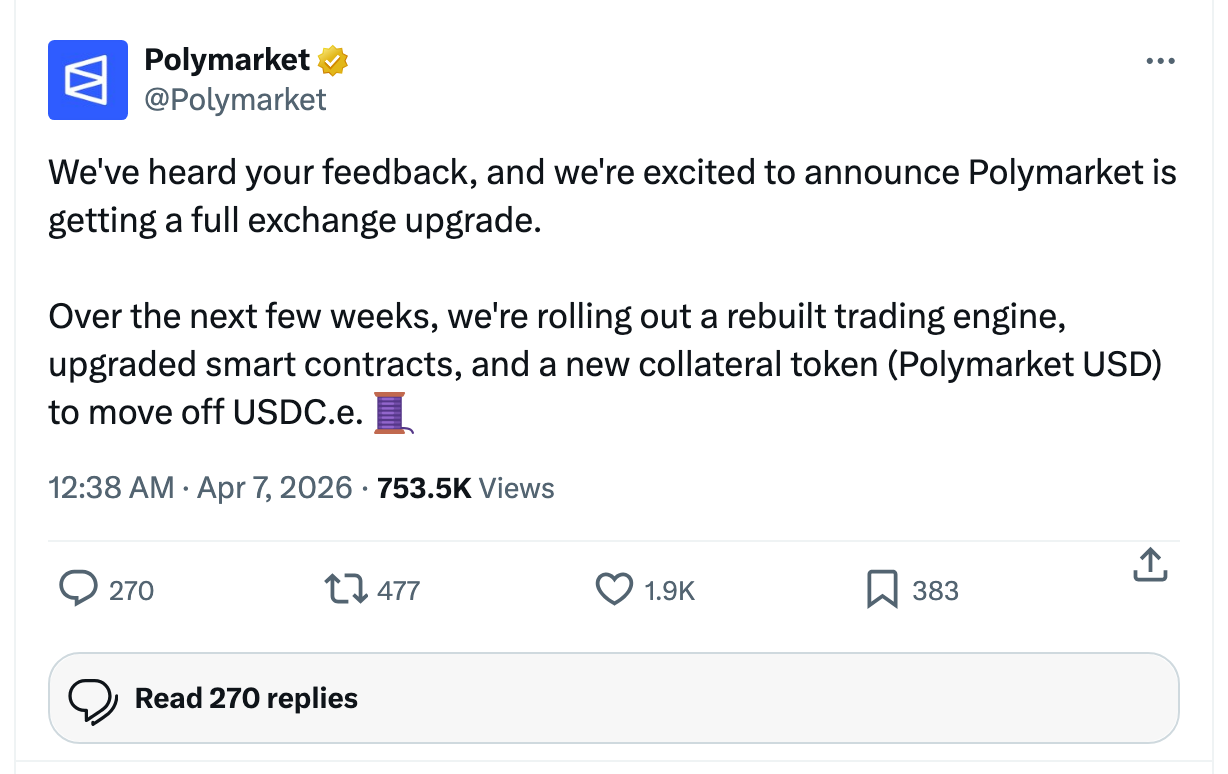Screen dimensions: 1228x774
Task: Open the 12:38 AM timestamp link
Action: coord(111,488)
